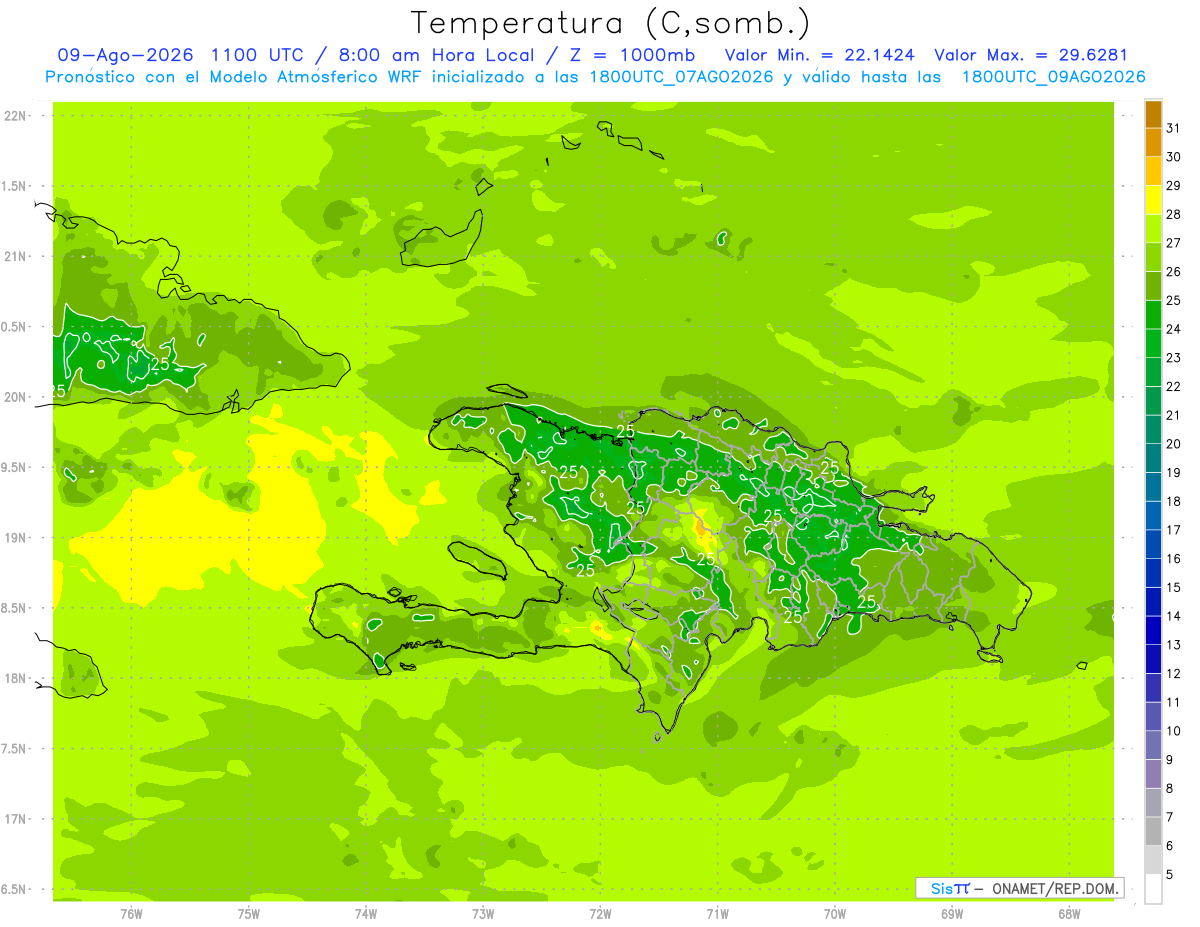The width and height of the screenshot is (1200, 927).
Task: Click the '18N' latitude label
Action: pos(16,679)
